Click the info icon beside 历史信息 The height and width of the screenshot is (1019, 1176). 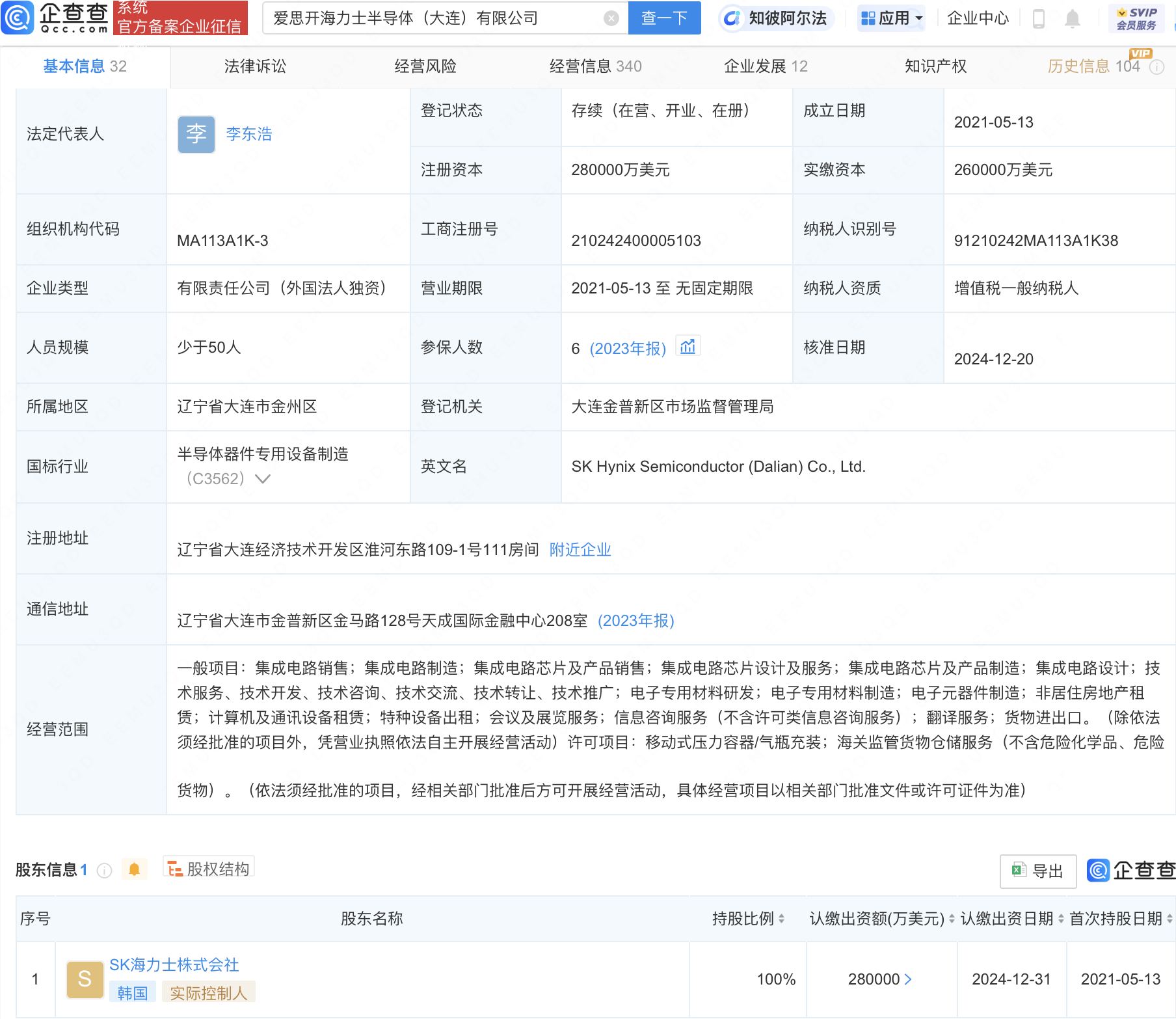(1156, 67)
